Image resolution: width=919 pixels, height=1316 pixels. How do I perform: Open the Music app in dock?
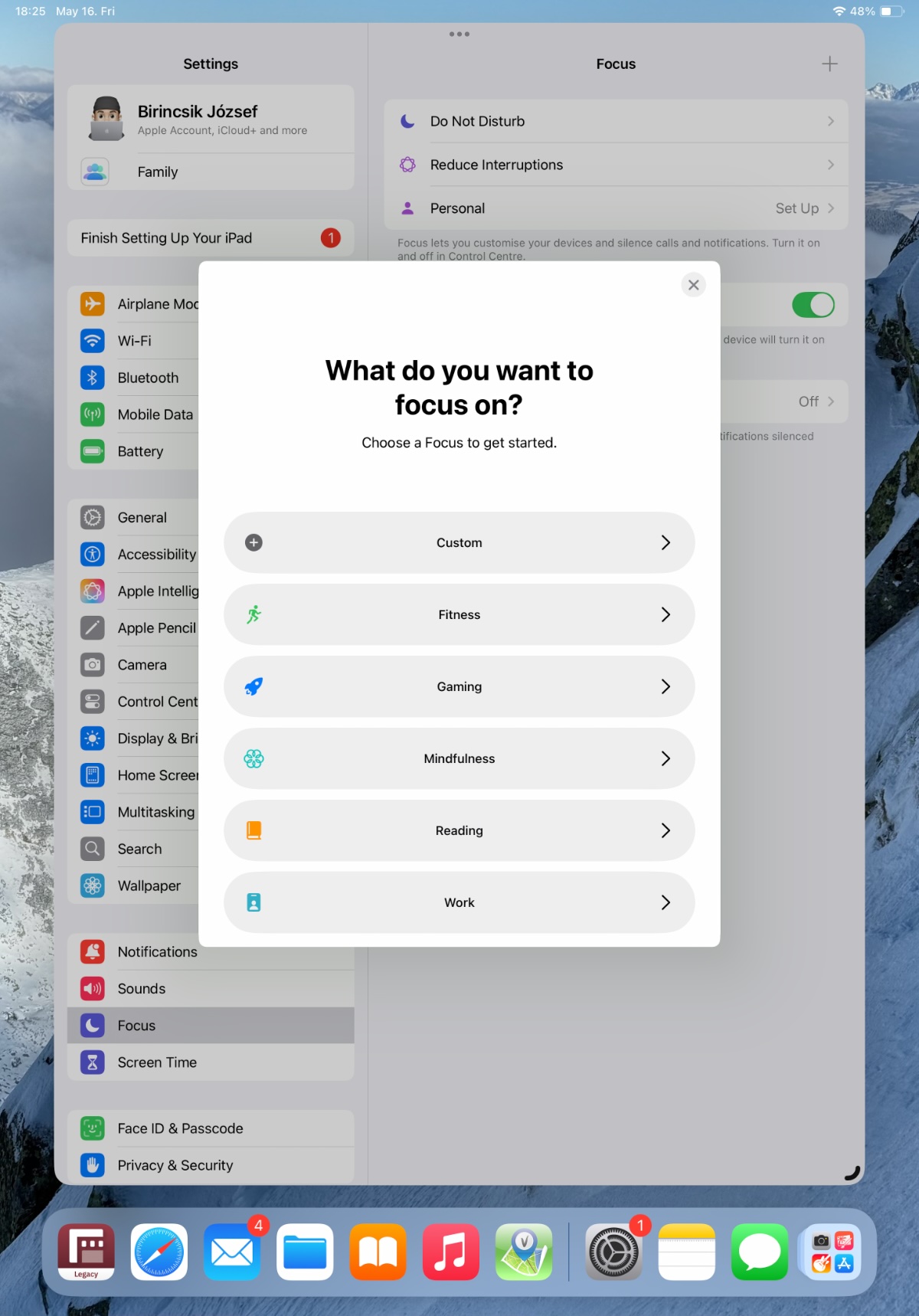(451, 1252)
